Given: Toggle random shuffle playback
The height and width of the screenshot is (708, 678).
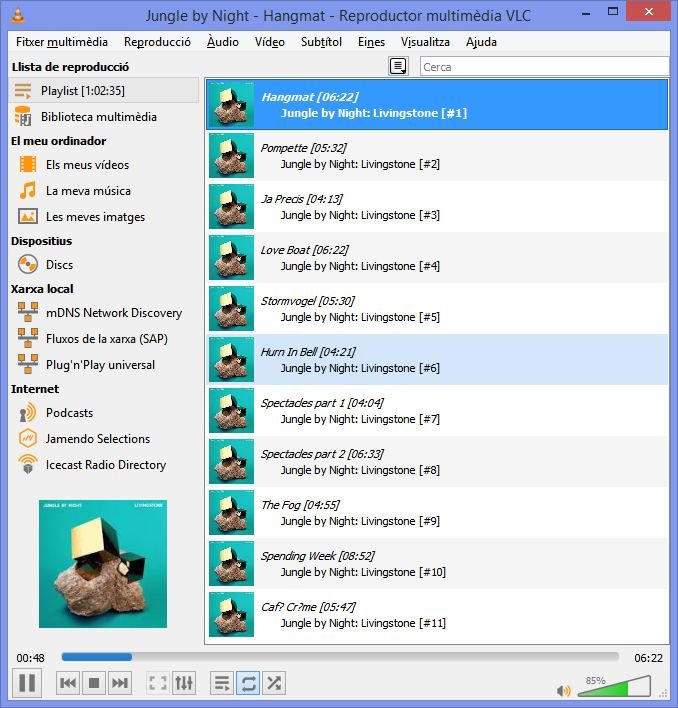Looking at the screenshot, I should coord(274,683).
